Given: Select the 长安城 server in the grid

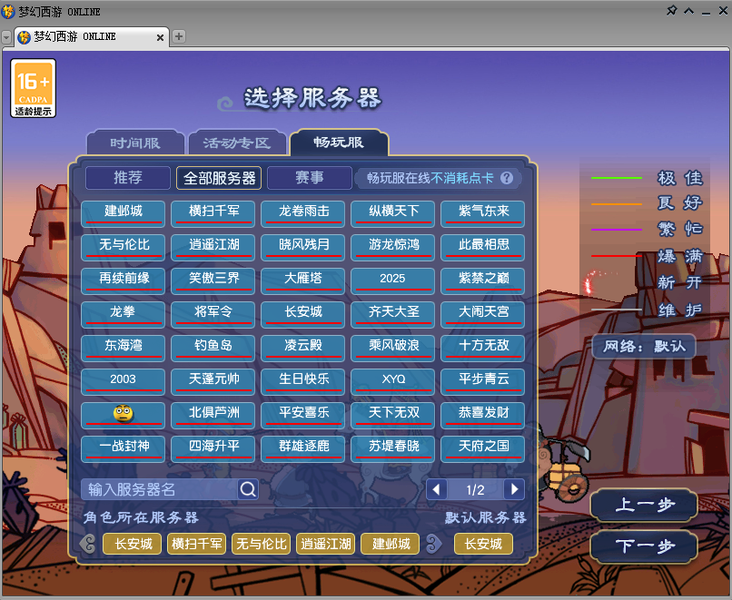Looking at the screenshot, I should [x=303, y=314].
